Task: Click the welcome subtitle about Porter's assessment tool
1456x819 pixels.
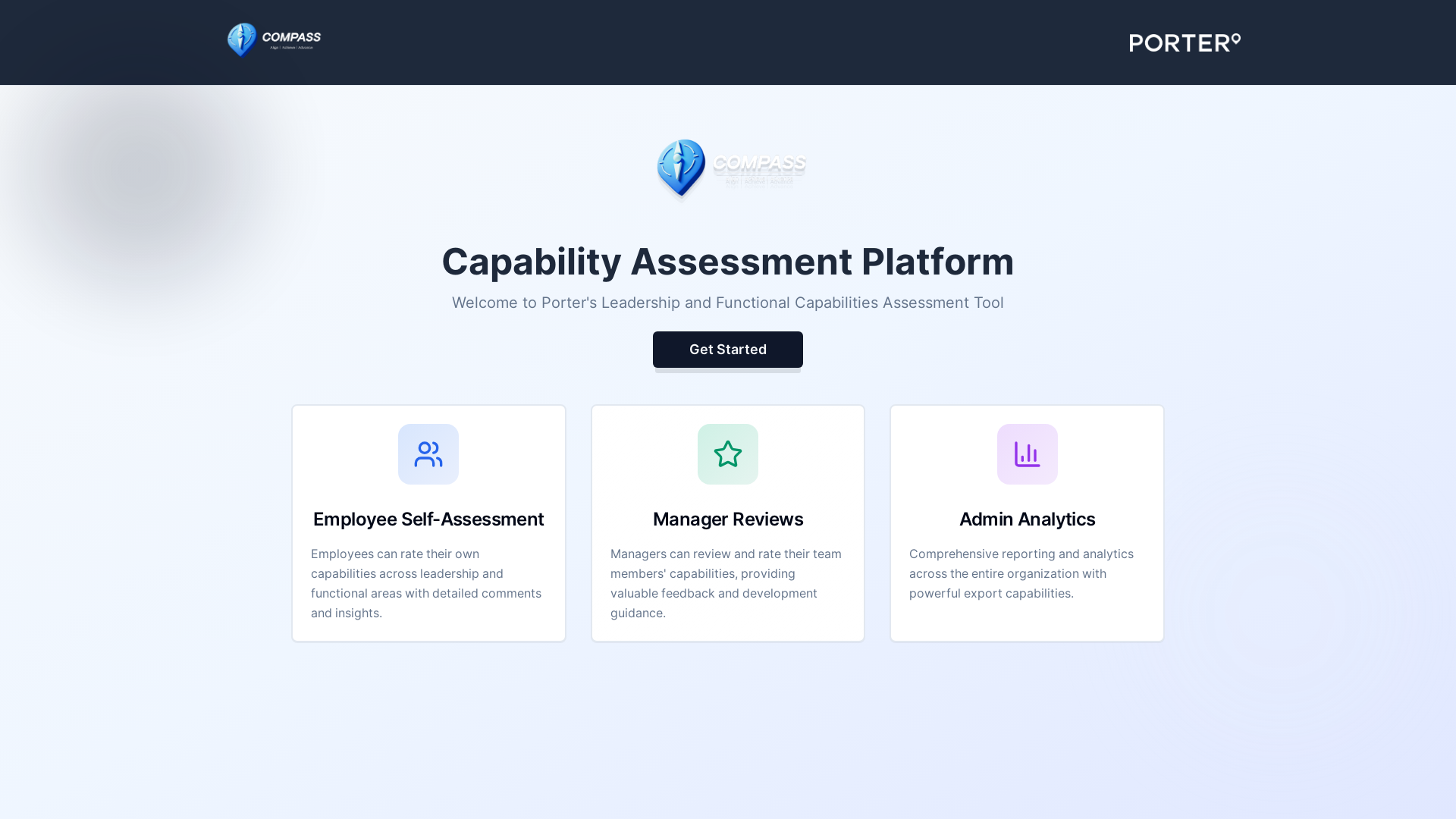Action: [x=728, y=303]
